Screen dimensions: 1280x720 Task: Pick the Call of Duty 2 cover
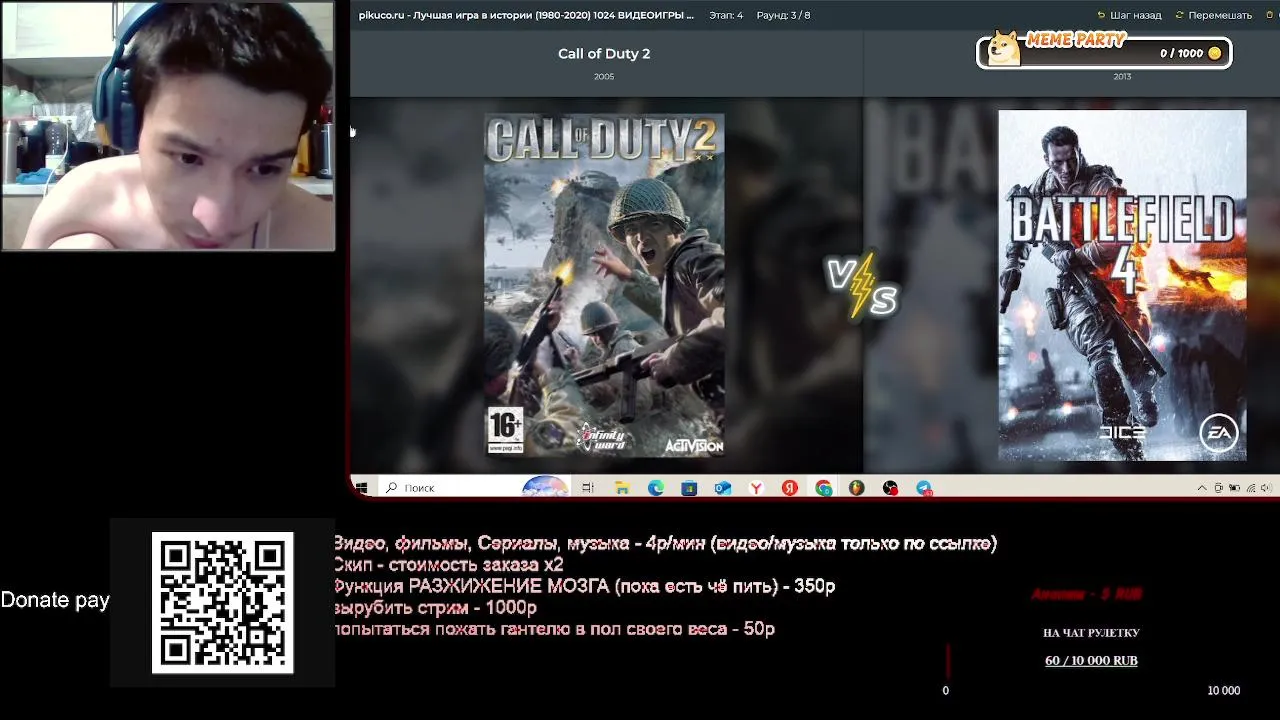[x=604, y=285]
